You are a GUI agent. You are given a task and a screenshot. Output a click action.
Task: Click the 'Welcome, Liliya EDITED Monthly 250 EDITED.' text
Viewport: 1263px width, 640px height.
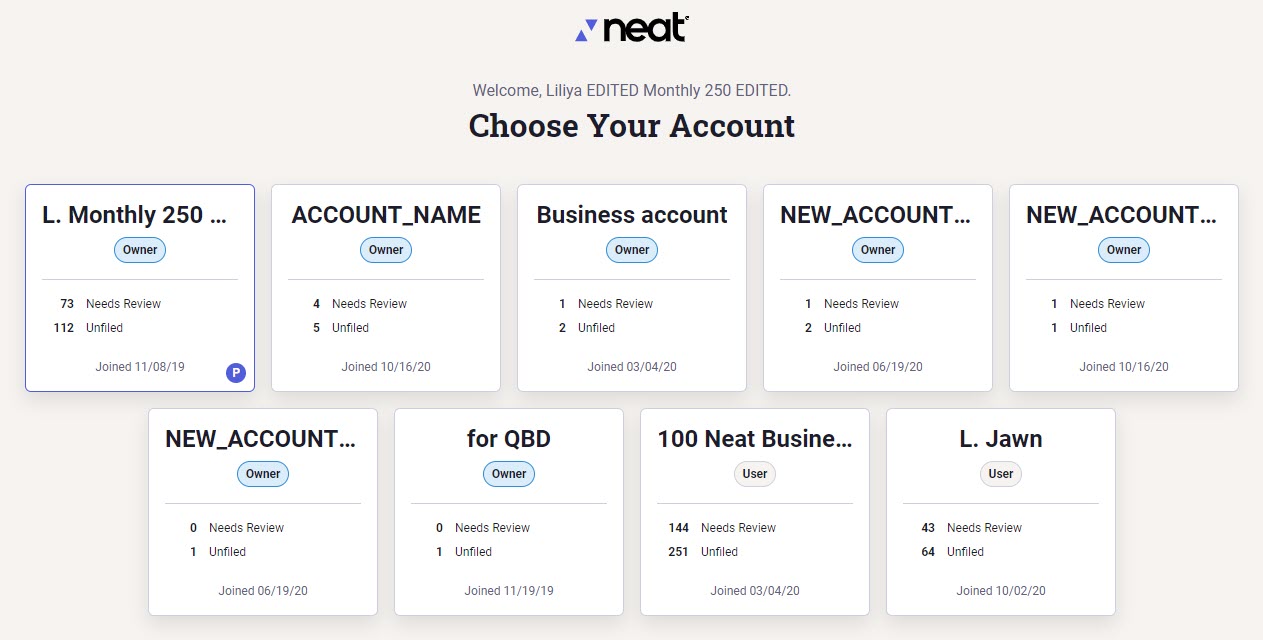[632, 90]
